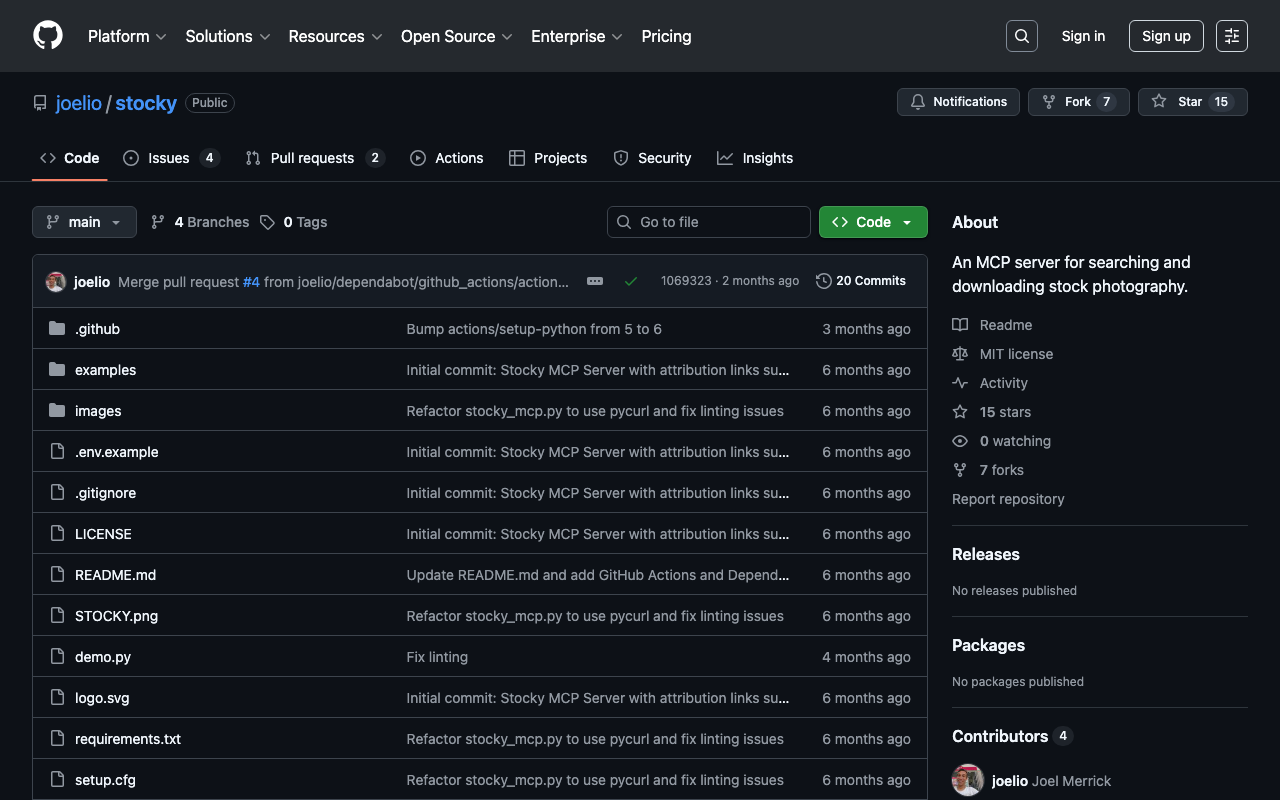Open the README.md file

pyautogui.click(x=115, y=575)
